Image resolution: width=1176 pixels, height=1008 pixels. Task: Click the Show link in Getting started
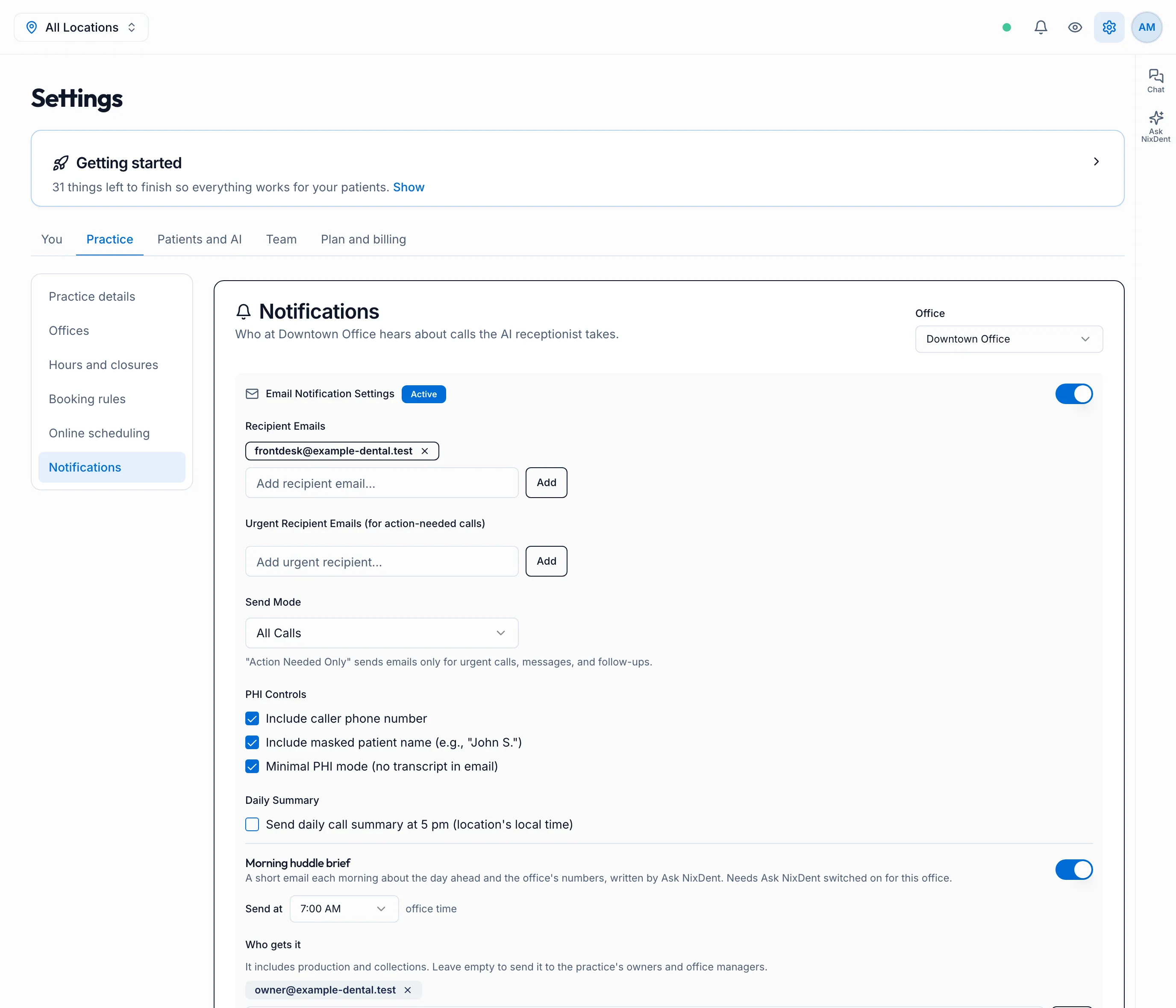[x=409, y=187]
